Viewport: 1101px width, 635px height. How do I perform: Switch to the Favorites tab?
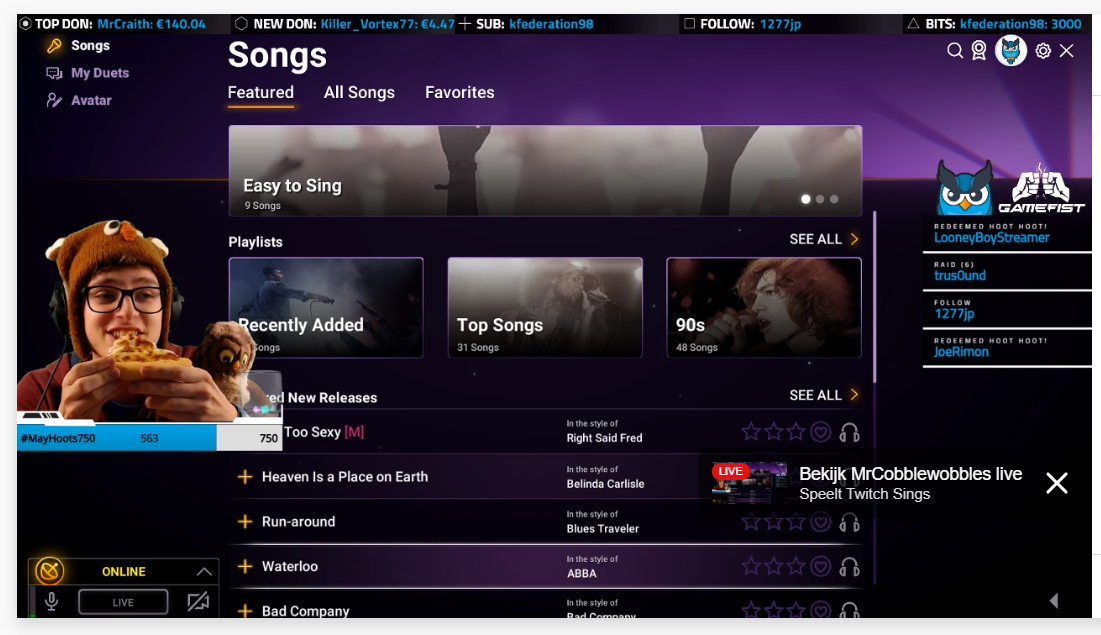click(459, 93)
